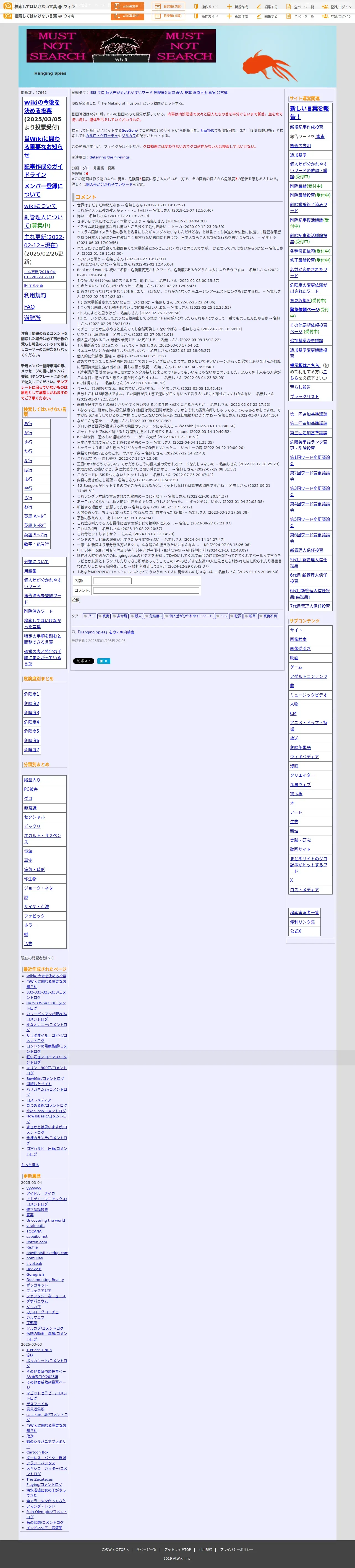Open 削除済みワード list

38,611
